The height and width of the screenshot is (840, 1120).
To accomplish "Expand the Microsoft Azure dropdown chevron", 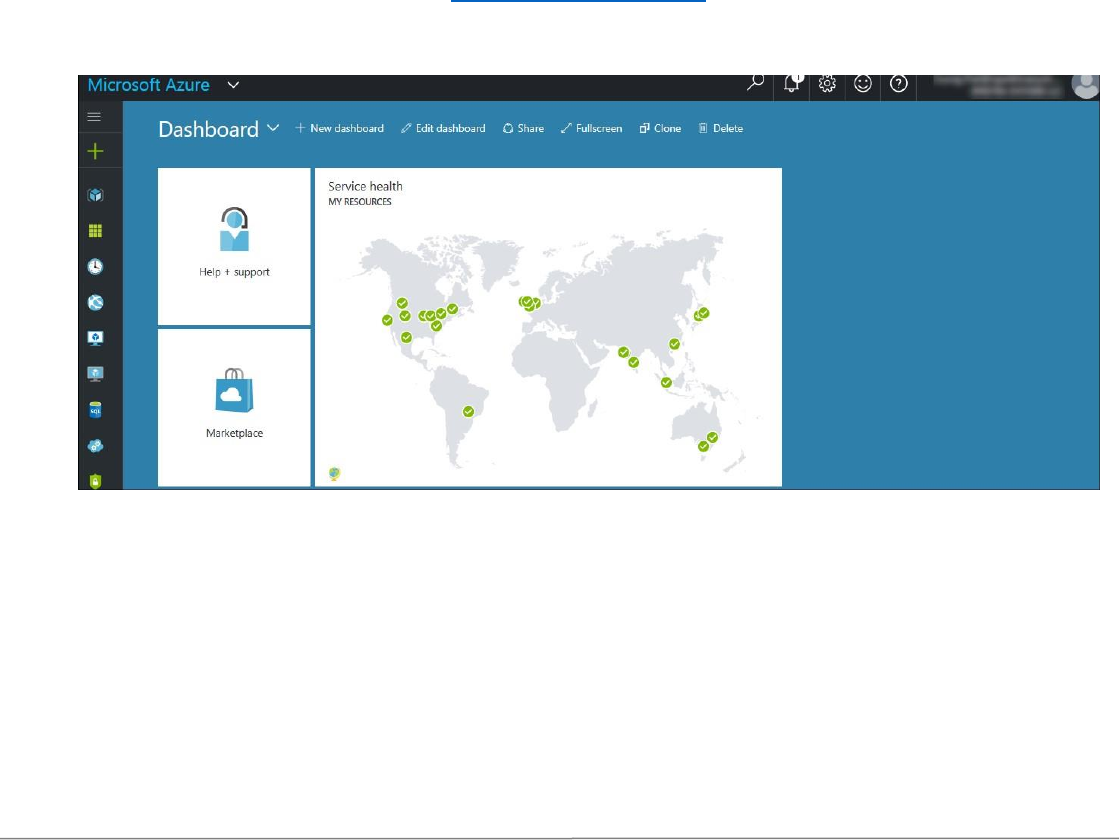I will 233,85.
